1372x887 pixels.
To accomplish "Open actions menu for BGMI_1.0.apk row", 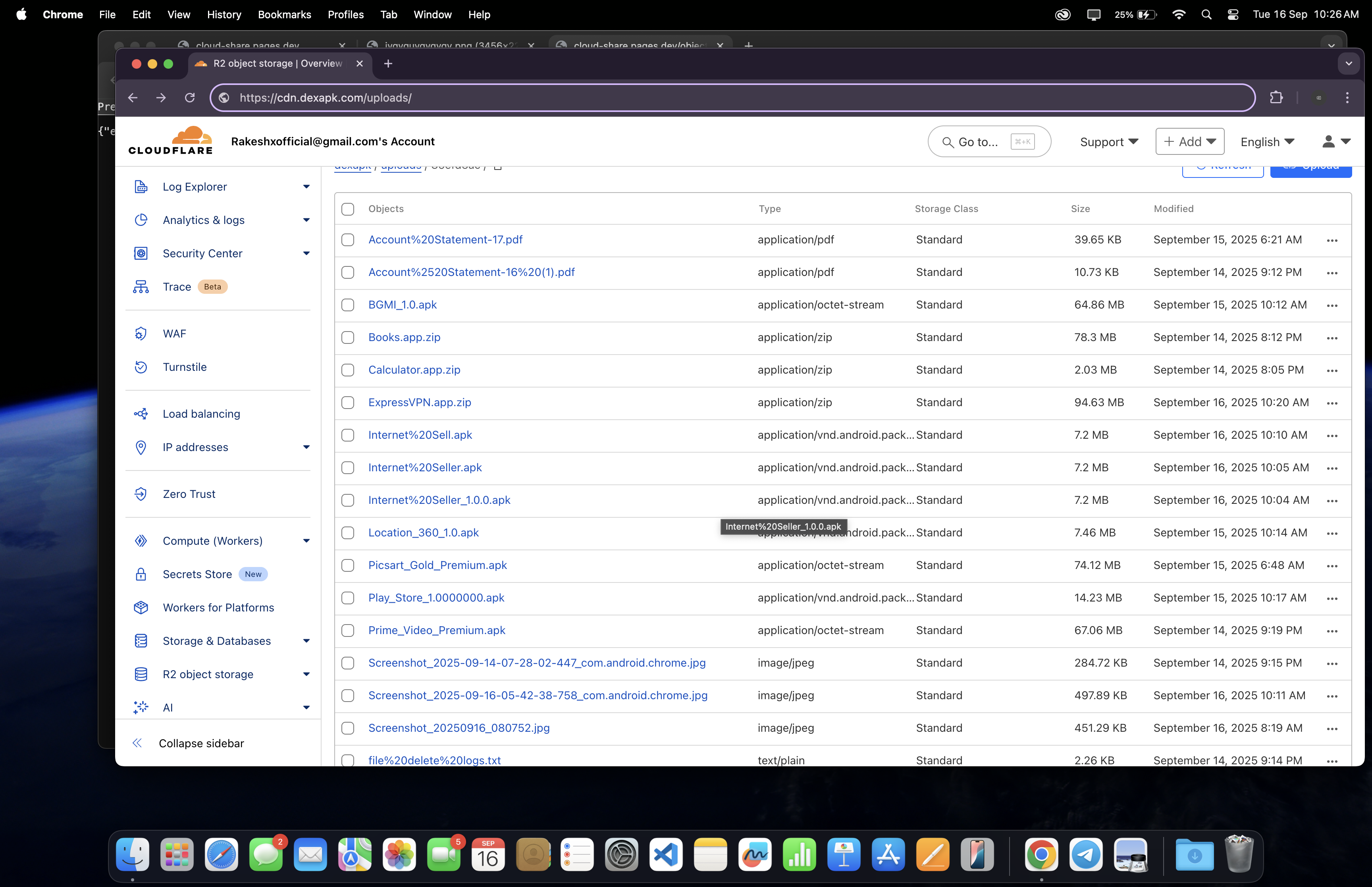I will click(1332, 306).
